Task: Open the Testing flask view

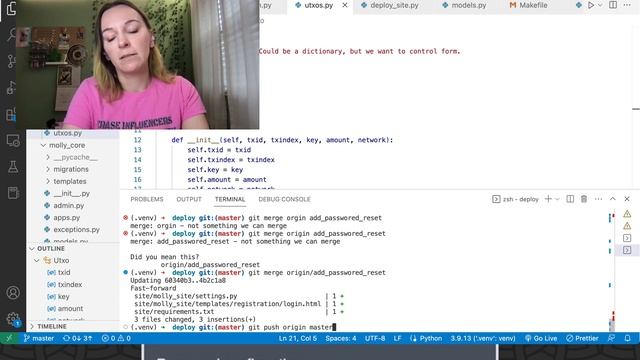Action: pos(13,167)
